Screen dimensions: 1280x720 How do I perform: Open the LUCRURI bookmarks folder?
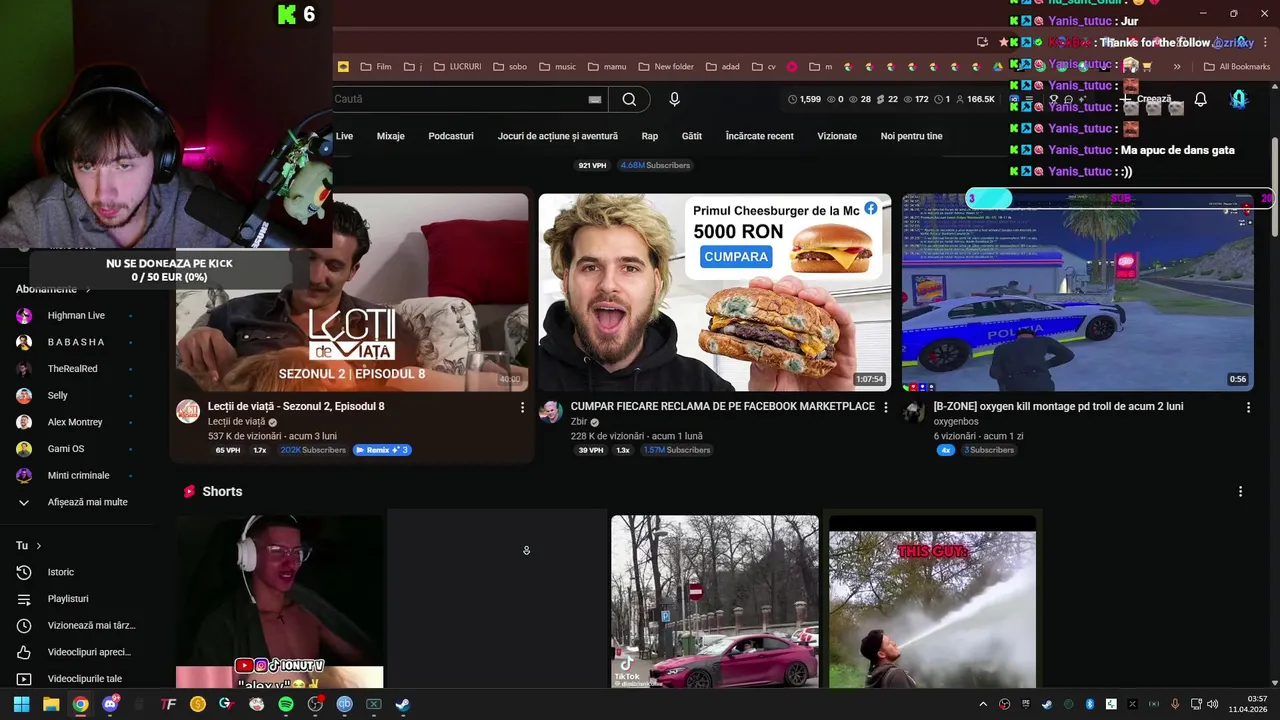click(456, 67)
